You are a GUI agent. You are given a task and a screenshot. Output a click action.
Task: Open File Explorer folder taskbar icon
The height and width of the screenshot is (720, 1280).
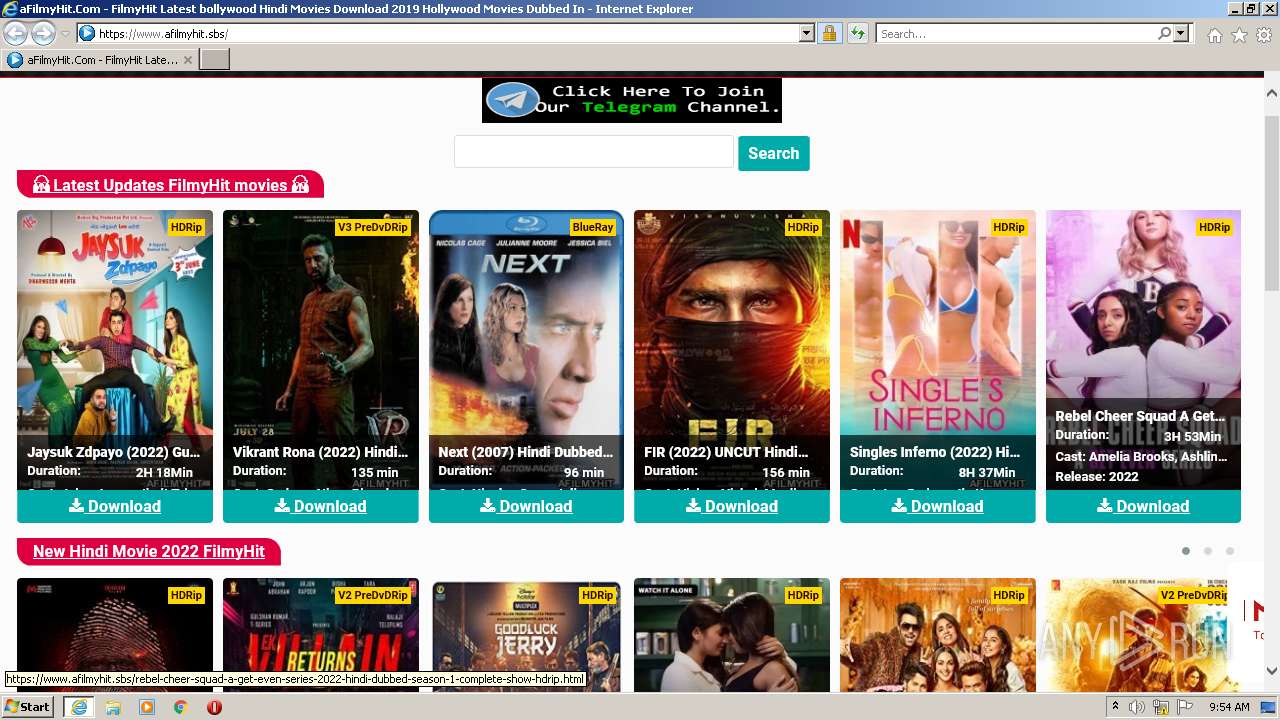pos(113,707)
